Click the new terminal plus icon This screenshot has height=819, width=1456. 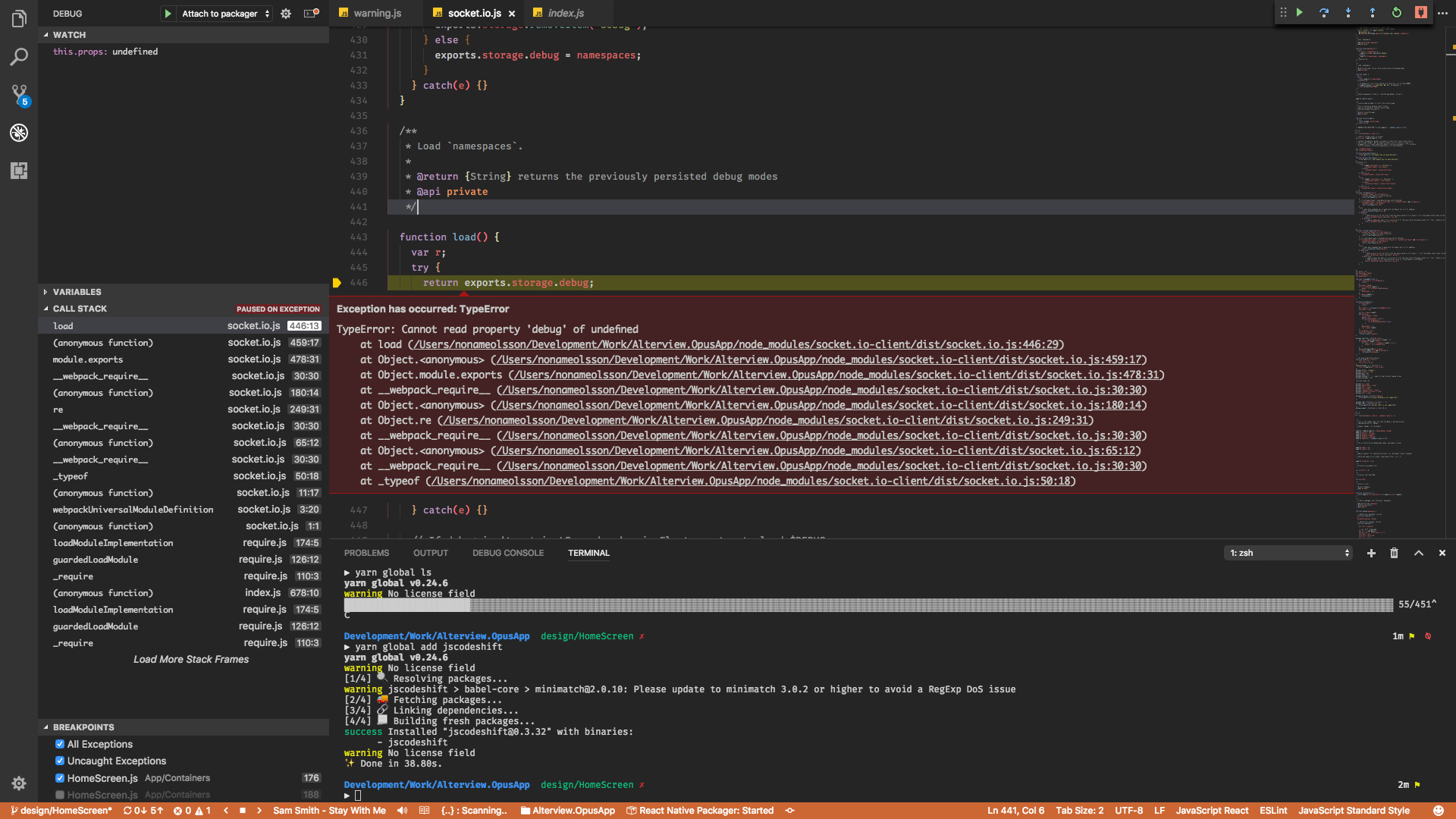click(x=1371, y=553)
